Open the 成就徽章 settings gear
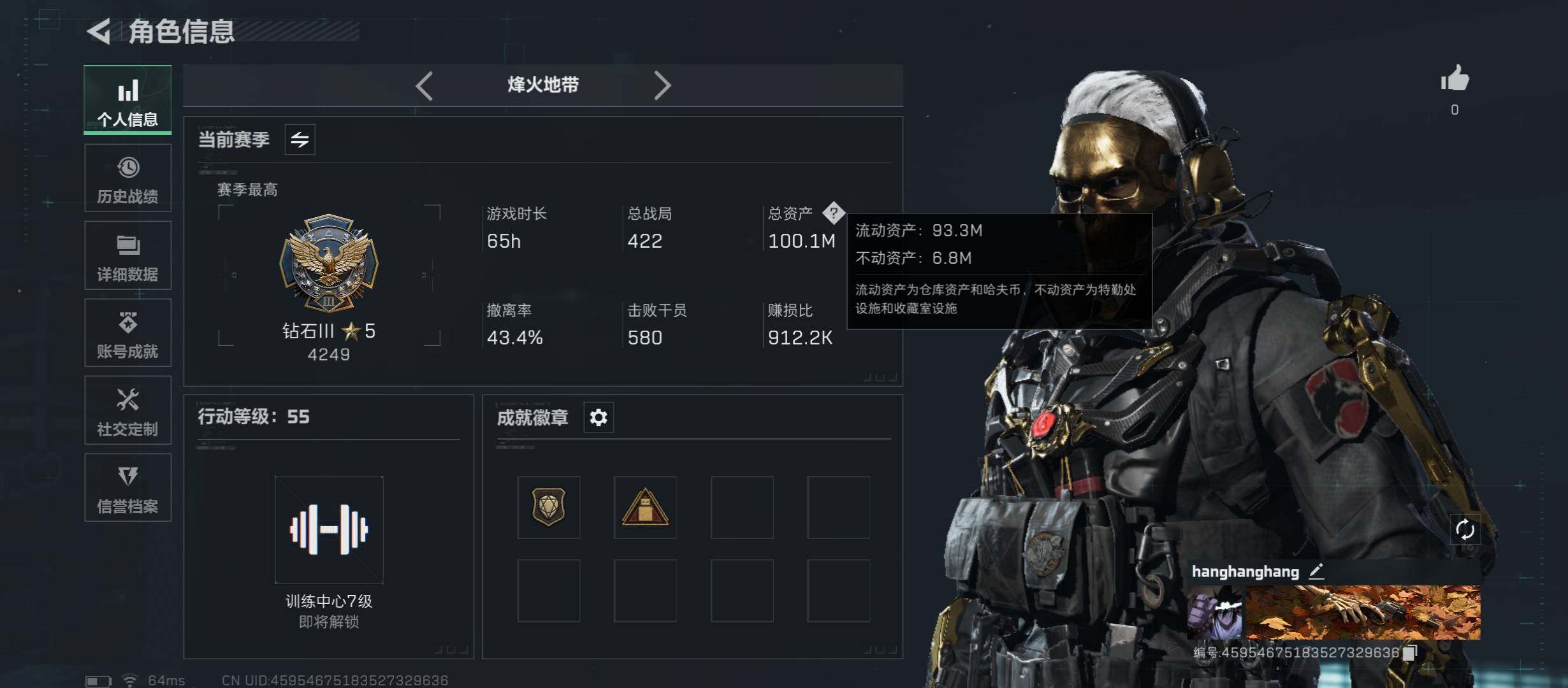The image size is (1568, 688). pos(599,418)
